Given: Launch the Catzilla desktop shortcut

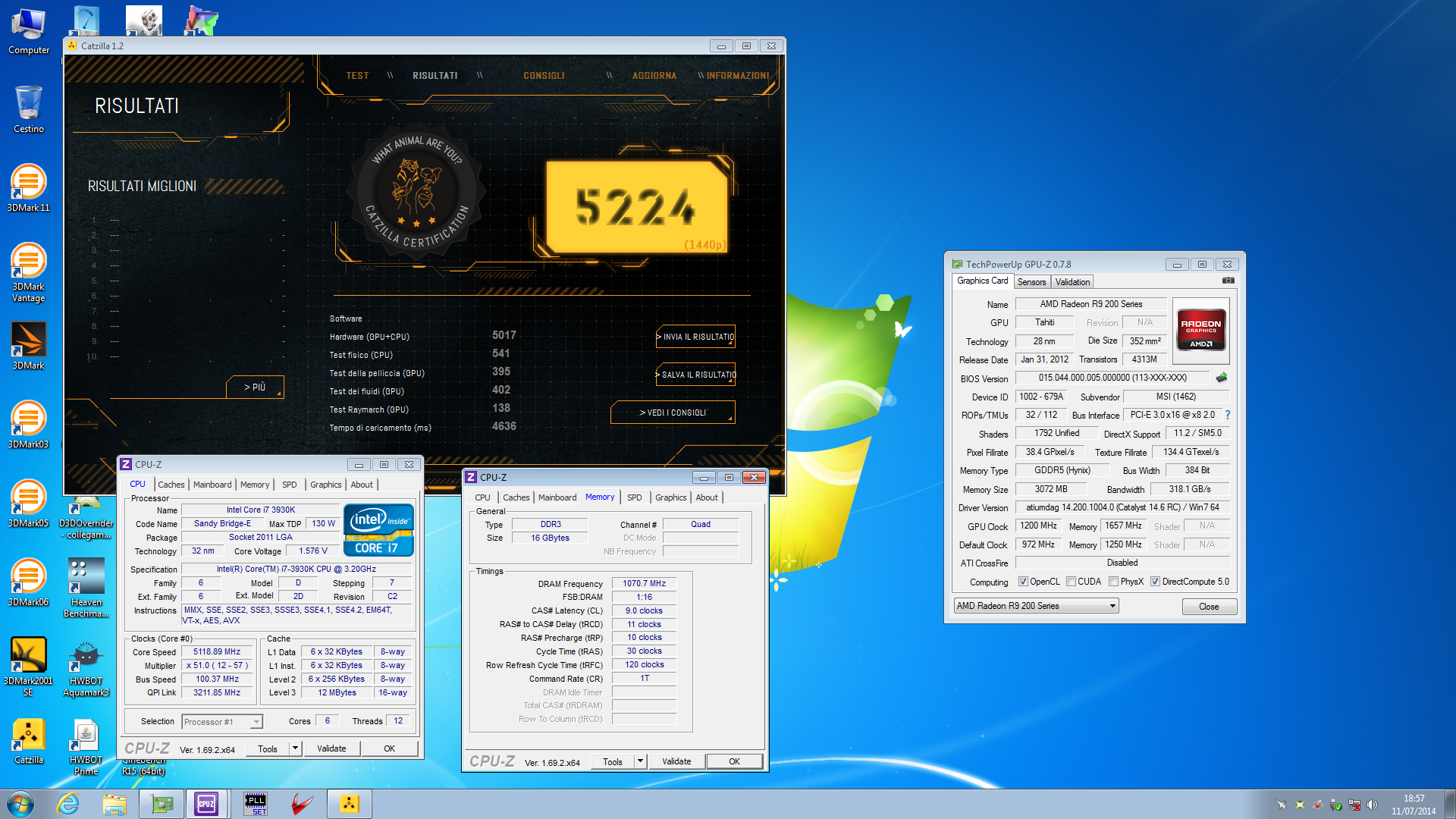Looking at the screenshot, I should tap(29, 740).
